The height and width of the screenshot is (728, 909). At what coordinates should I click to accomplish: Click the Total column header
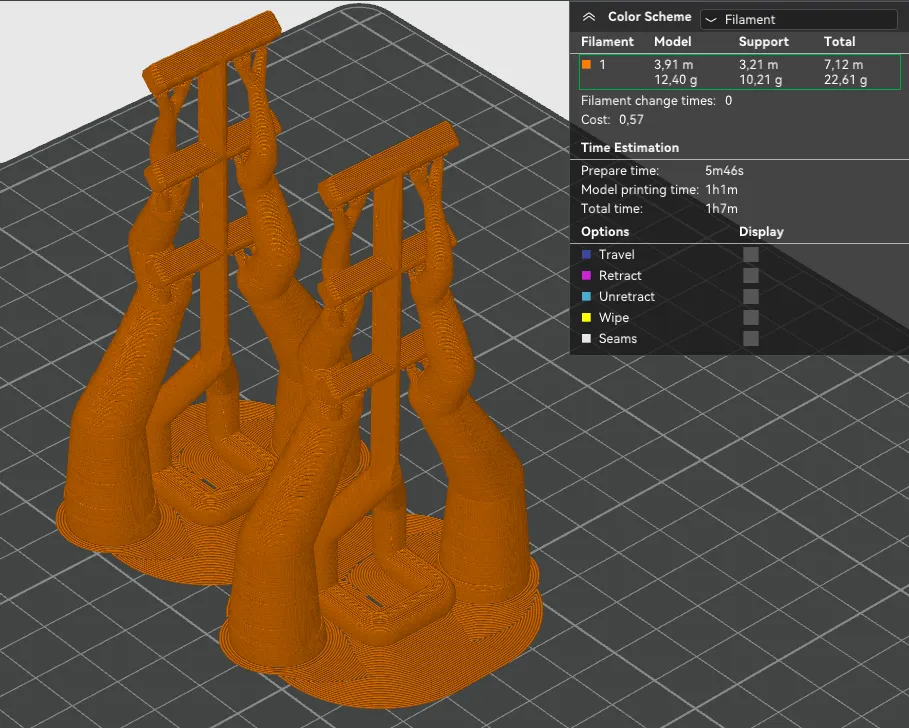pos(839,42)
